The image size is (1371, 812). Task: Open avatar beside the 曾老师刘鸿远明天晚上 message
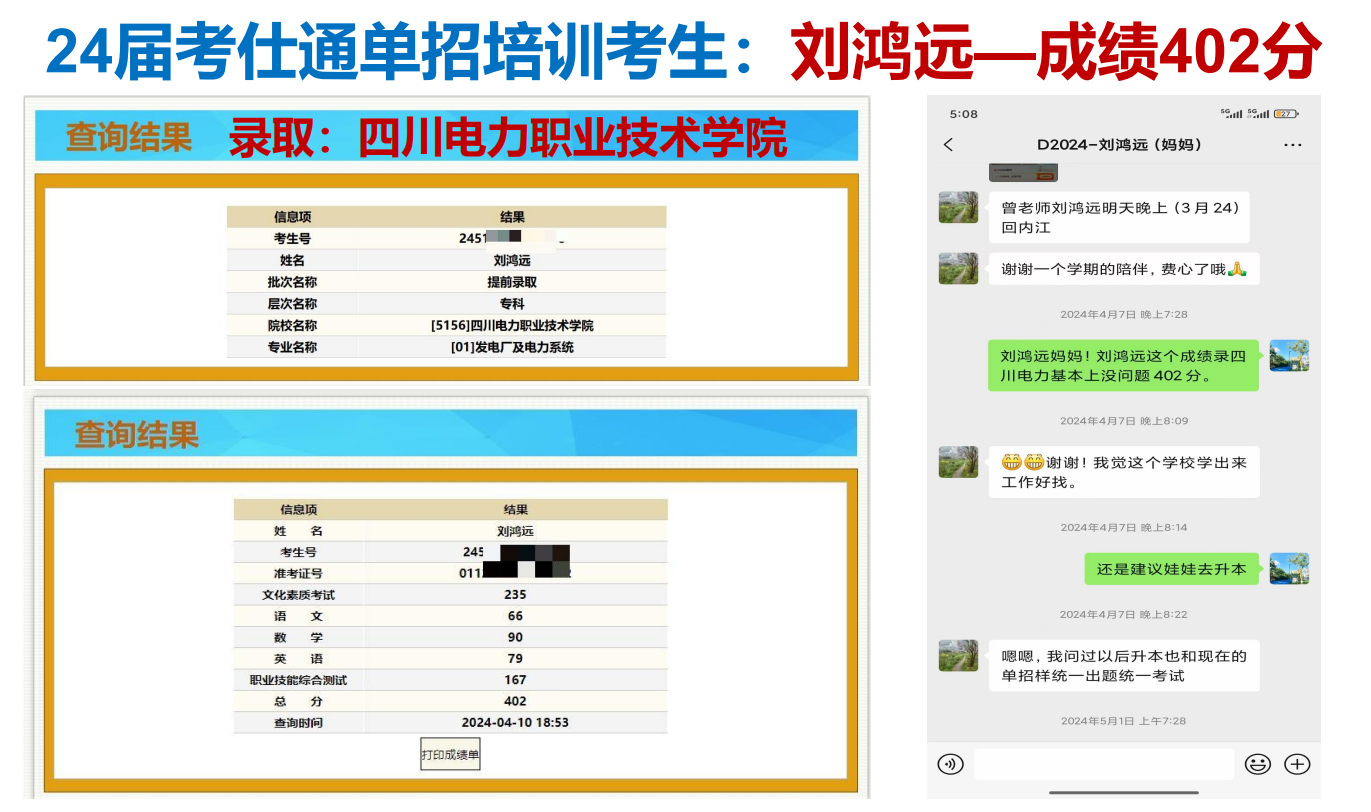pyautogui.click(x=958, y=207)
